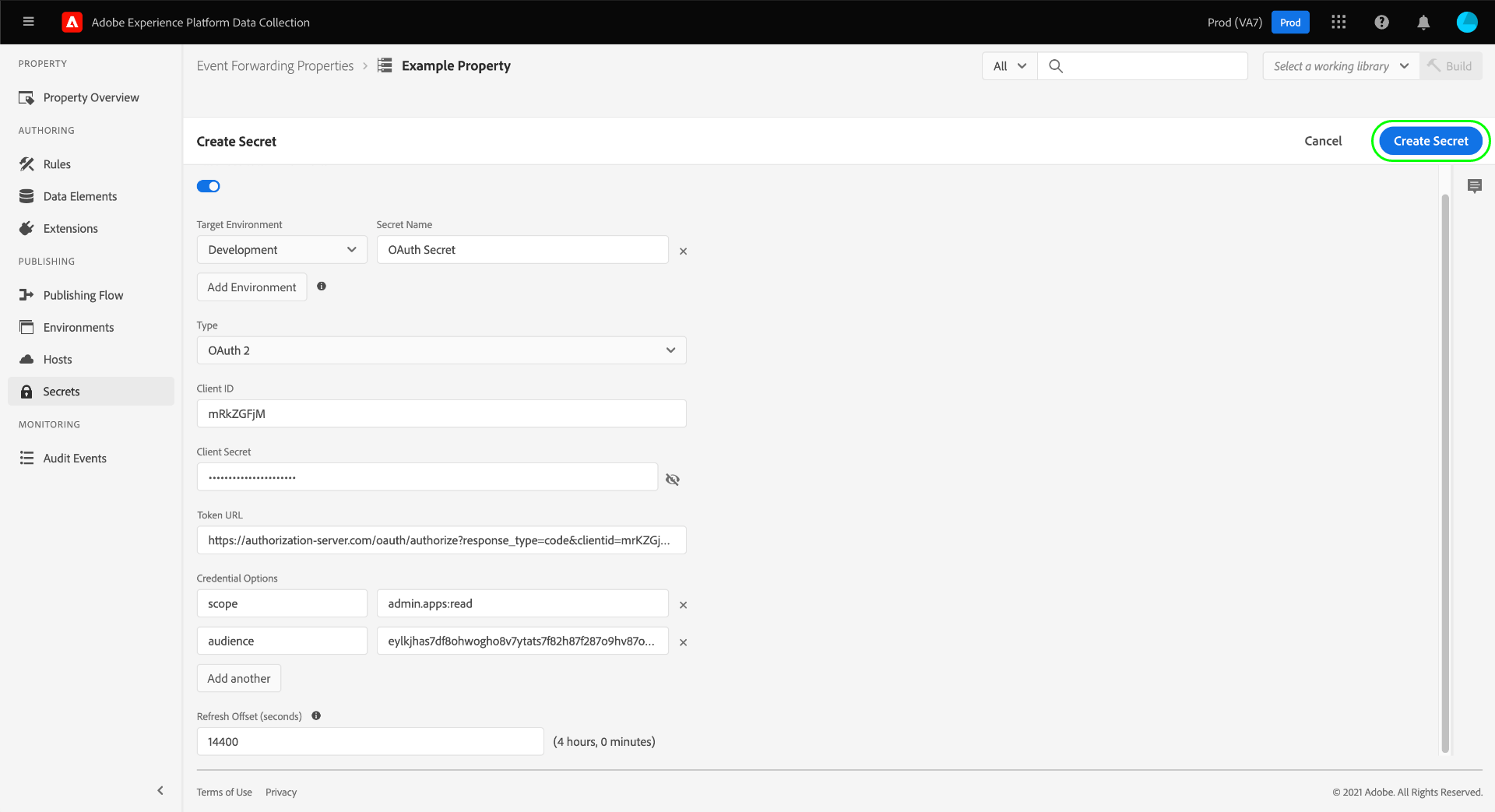This screenshot has height=812, width=1495.
Task: Open the notifications bell
Action: (x=1423, y=22)
